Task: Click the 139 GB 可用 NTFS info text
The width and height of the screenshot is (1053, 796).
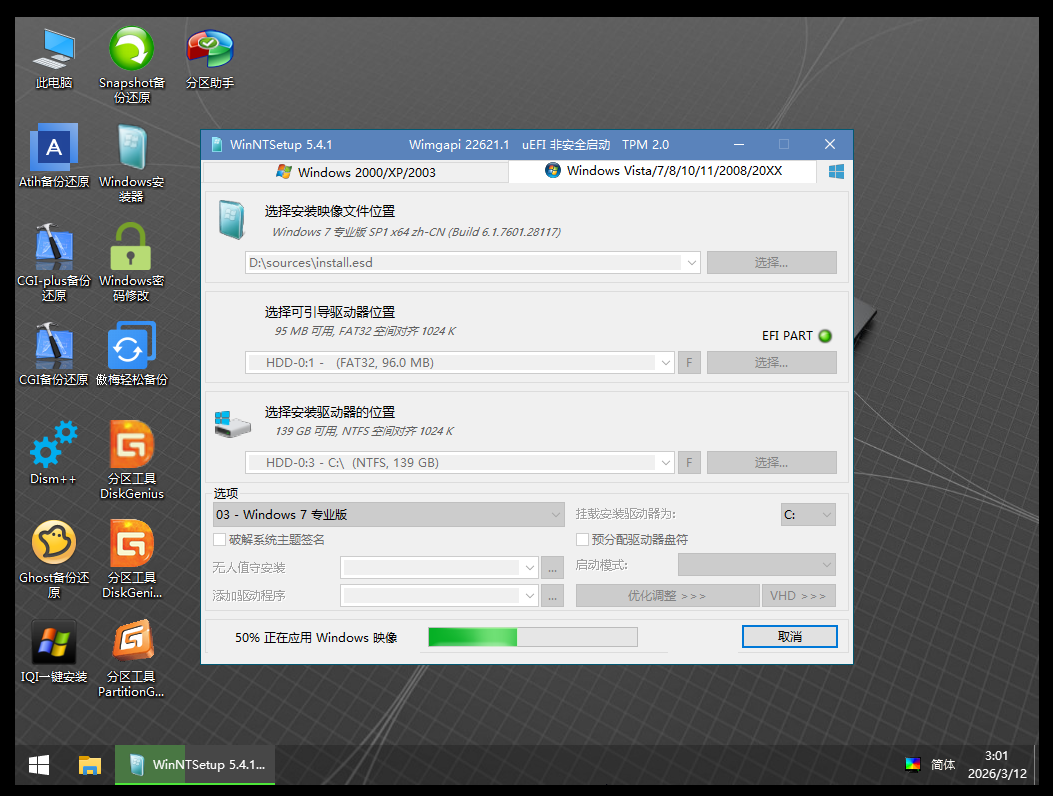Action: point(365,431)
